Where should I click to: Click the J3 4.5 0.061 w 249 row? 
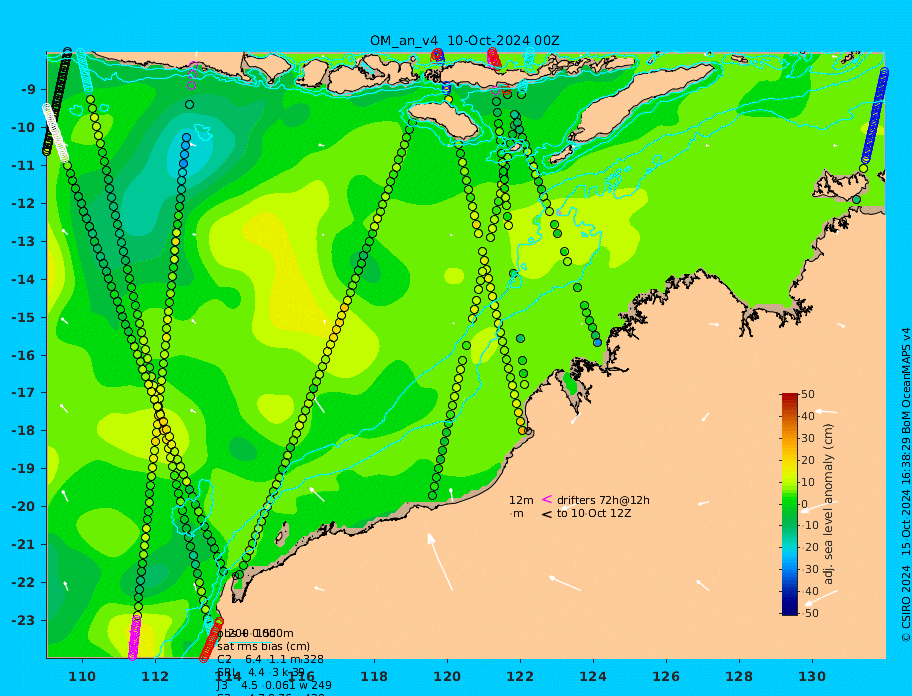275,686
